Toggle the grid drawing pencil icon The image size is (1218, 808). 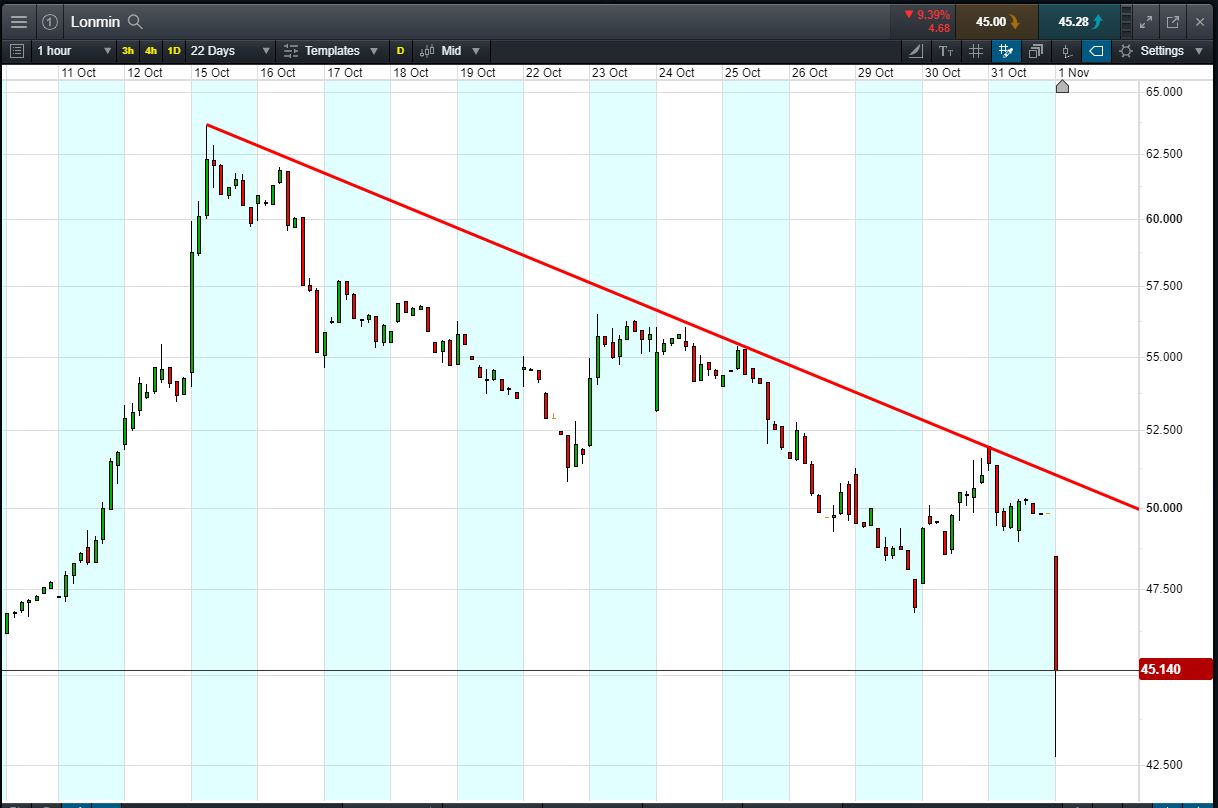click(1006, 51)
